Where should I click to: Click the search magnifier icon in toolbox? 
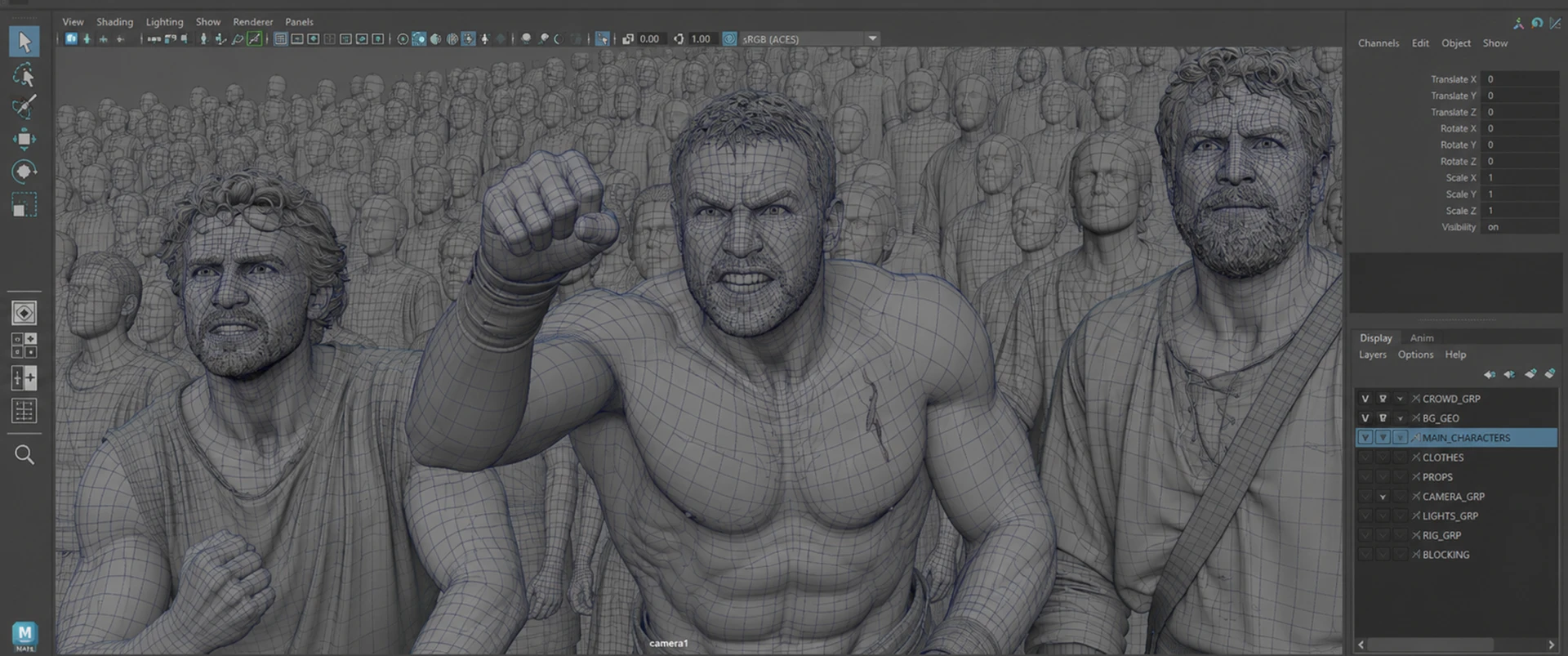tap(24, 455)
